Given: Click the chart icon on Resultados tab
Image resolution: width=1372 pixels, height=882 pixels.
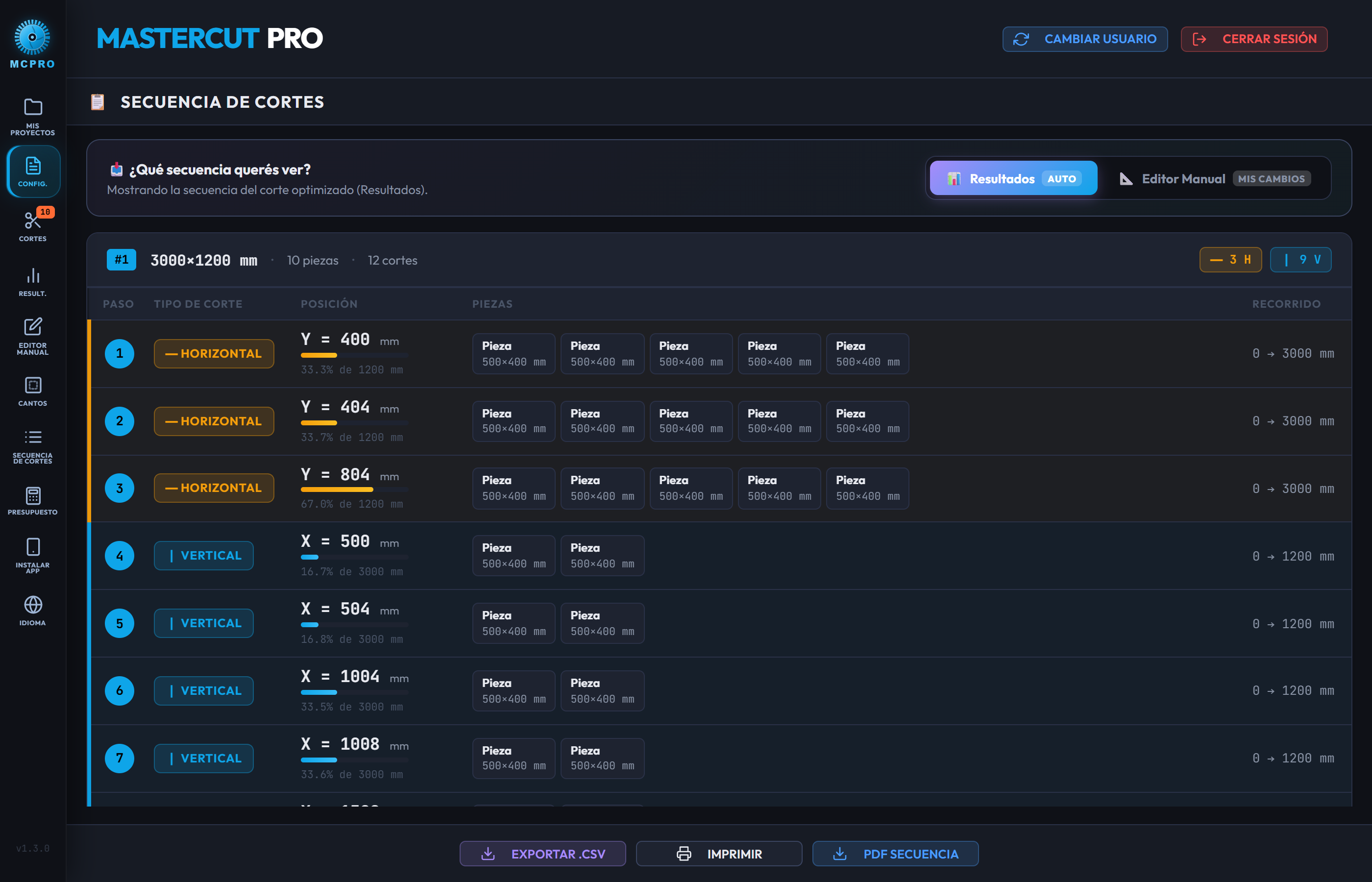Looking at the screenshot, I should [954, 179].
